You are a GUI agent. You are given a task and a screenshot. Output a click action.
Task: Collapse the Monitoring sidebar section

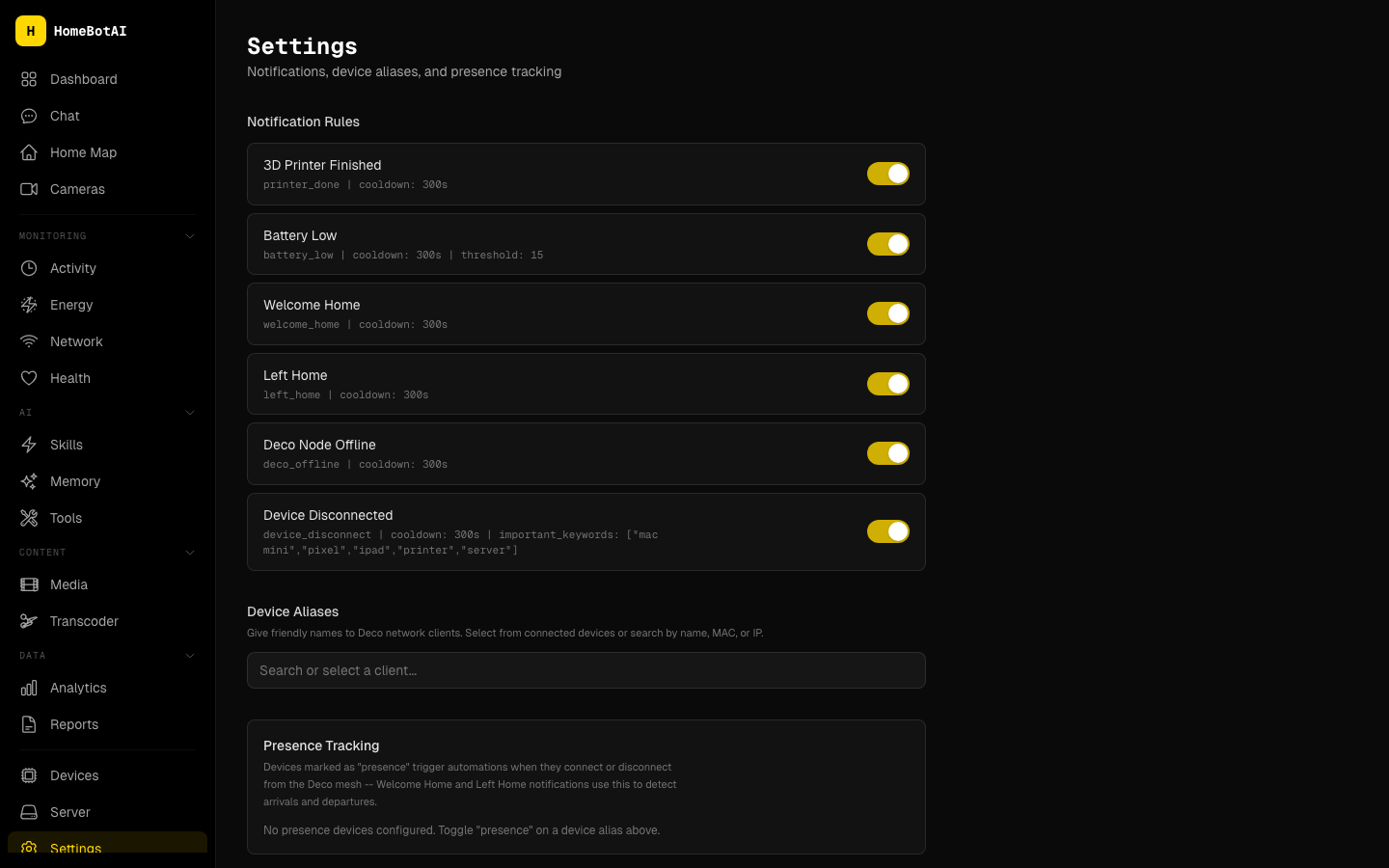[x=190, y=236]
